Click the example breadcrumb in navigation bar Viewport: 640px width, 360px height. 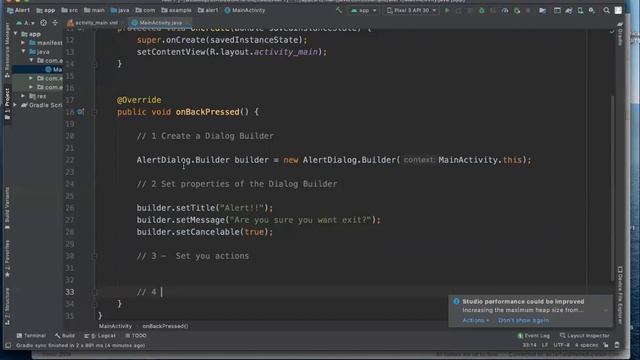176,10
